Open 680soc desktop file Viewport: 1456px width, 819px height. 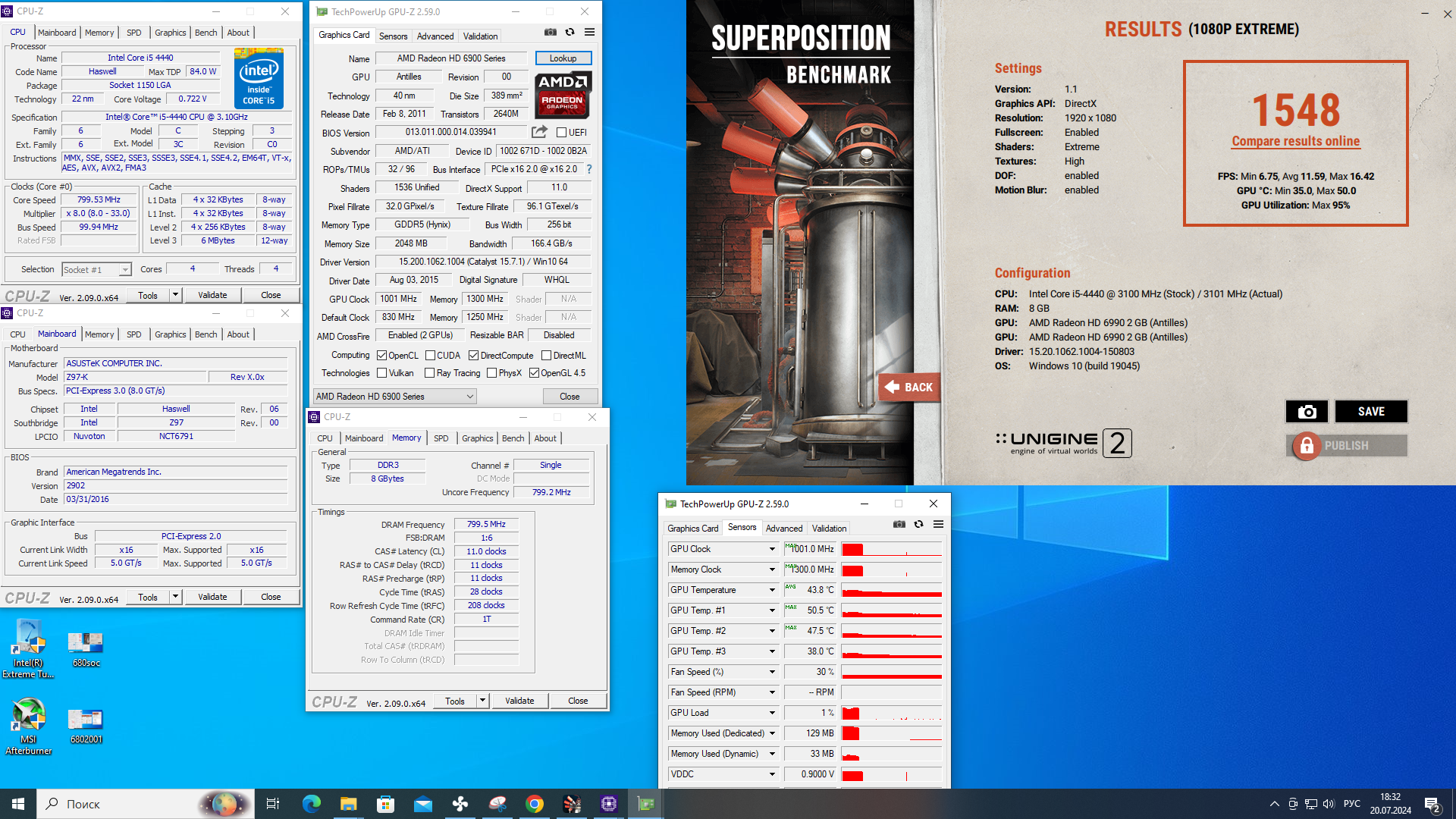[86, 649]
